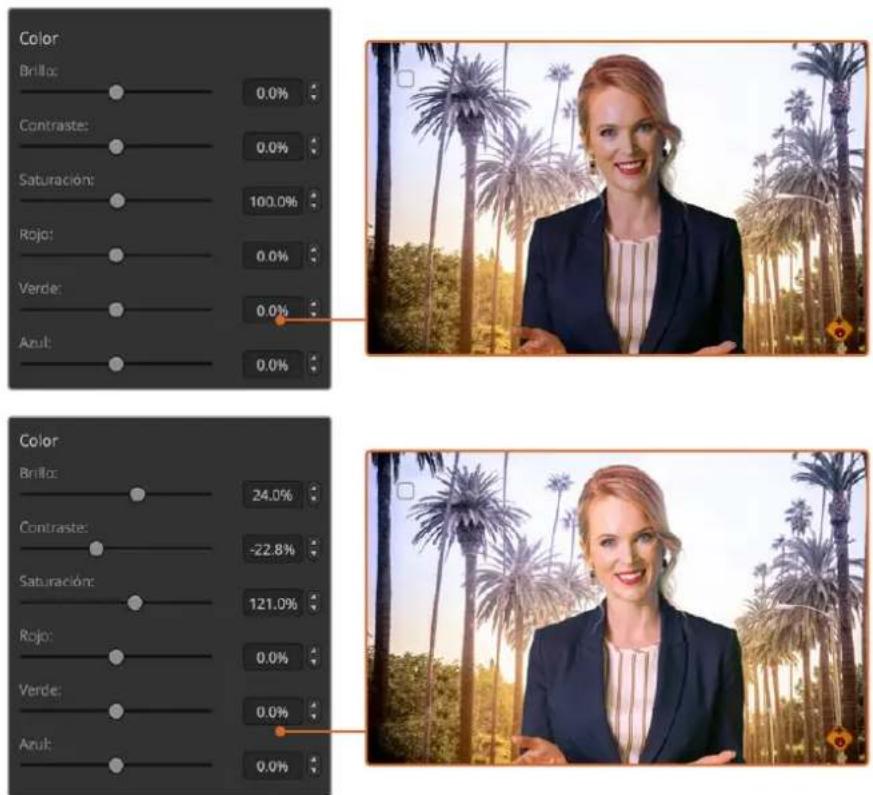Increase Saturación with up arrow beside 100.0%
Viewport: 873px width, 795px height.
[x=315, y=195]
